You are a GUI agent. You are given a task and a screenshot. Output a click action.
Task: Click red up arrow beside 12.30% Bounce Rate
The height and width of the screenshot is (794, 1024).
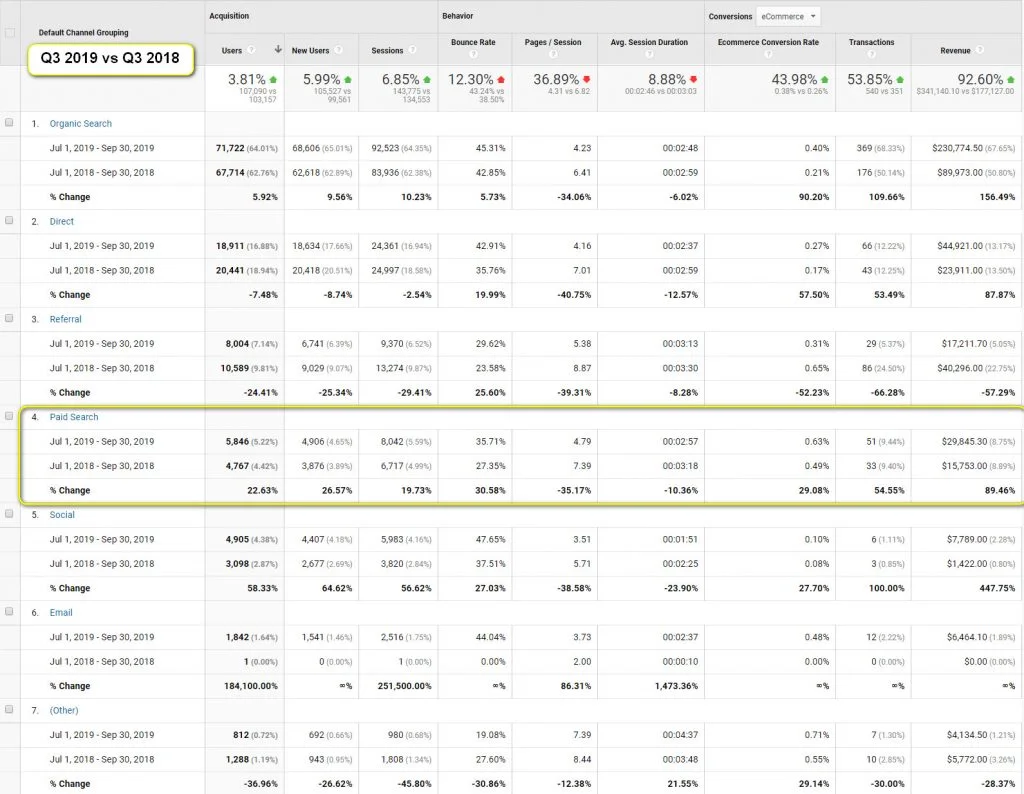click(x=501, y=80)
